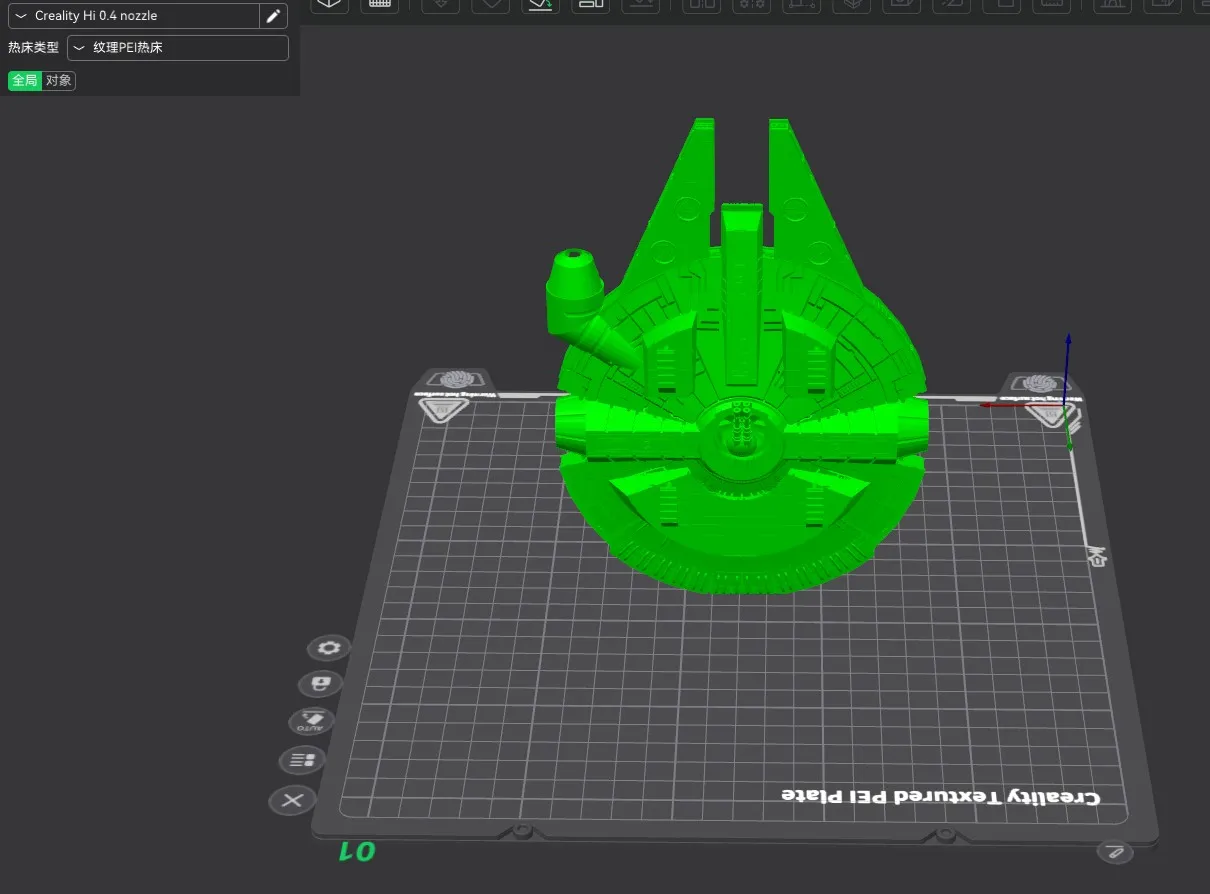
Task: Toggle the plate lock icon
Action: [320, 684]
